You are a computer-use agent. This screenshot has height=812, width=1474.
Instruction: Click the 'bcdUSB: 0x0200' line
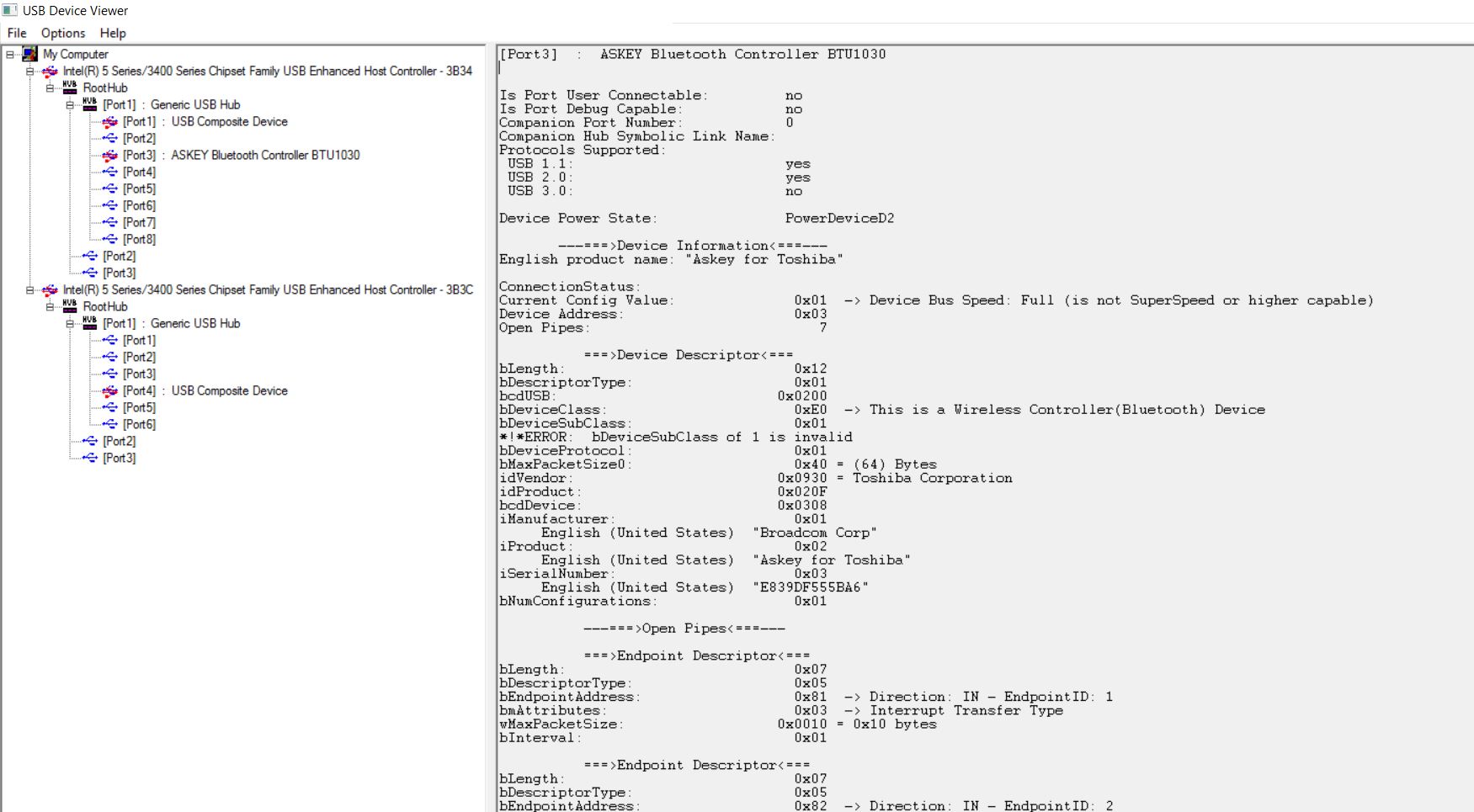[x=663, y=395]
